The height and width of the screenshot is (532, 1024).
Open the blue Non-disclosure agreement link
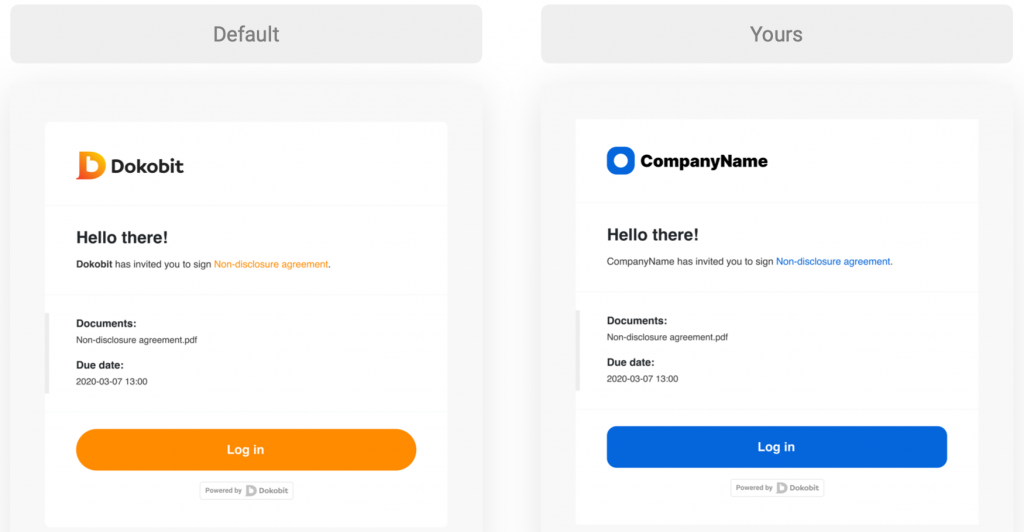[833, 262]
